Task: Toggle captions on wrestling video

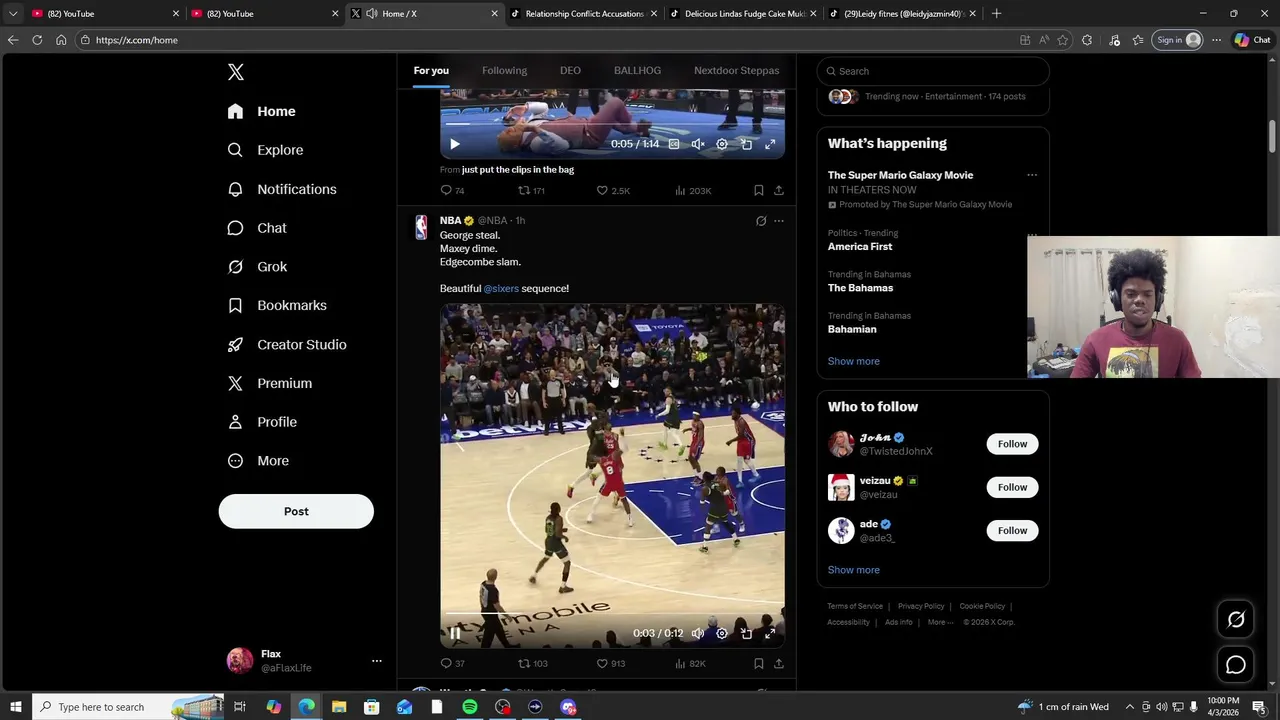Action: click(x=674, y=144)
